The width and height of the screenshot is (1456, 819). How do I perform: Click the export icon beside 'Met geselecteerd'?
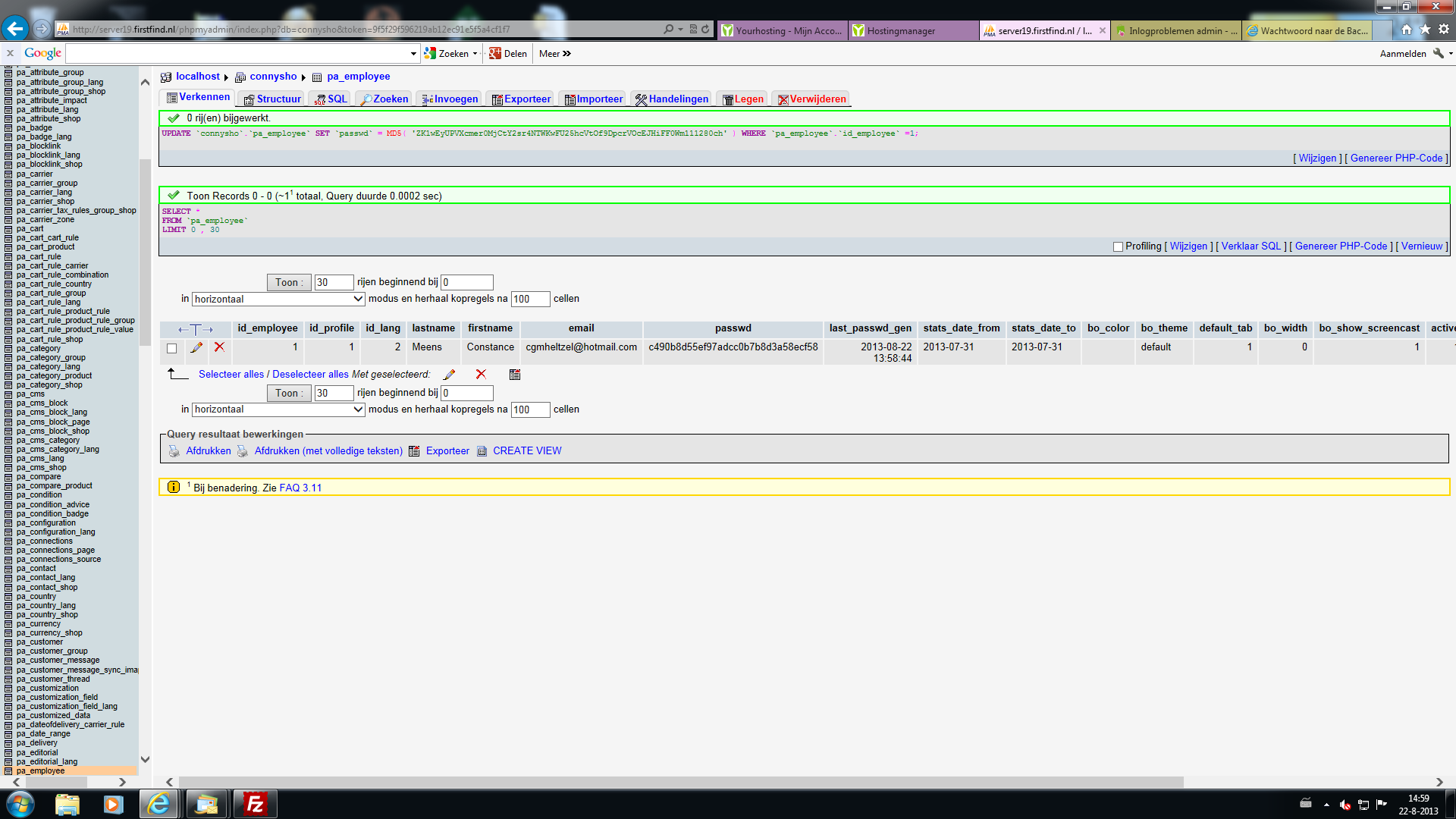[515, 375]
